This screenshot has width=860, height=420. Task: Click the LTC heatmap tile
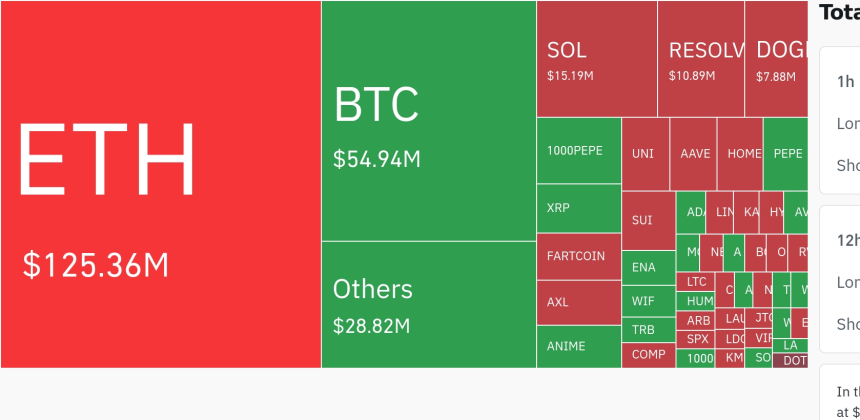695,282
